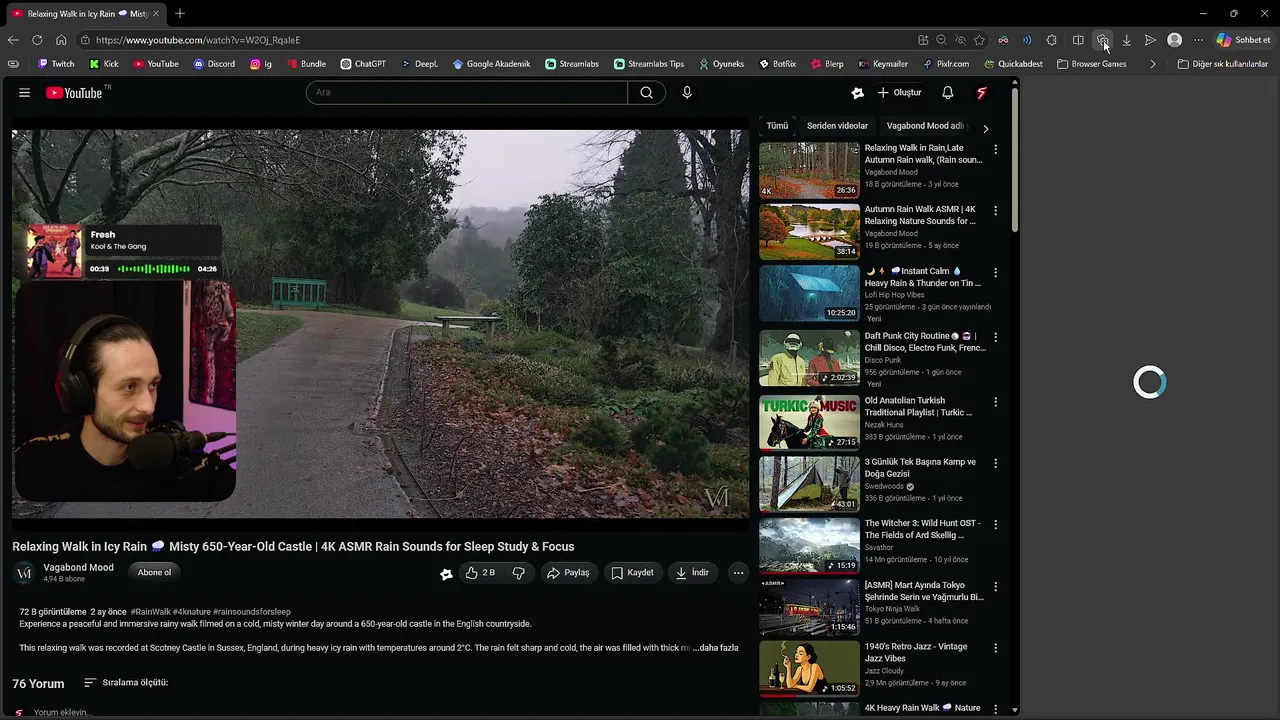Image resolution: width=1280 pixels, height=720 pixels.
Task: Dislike the video with thumbs down
Action: (x=518, y=573)
